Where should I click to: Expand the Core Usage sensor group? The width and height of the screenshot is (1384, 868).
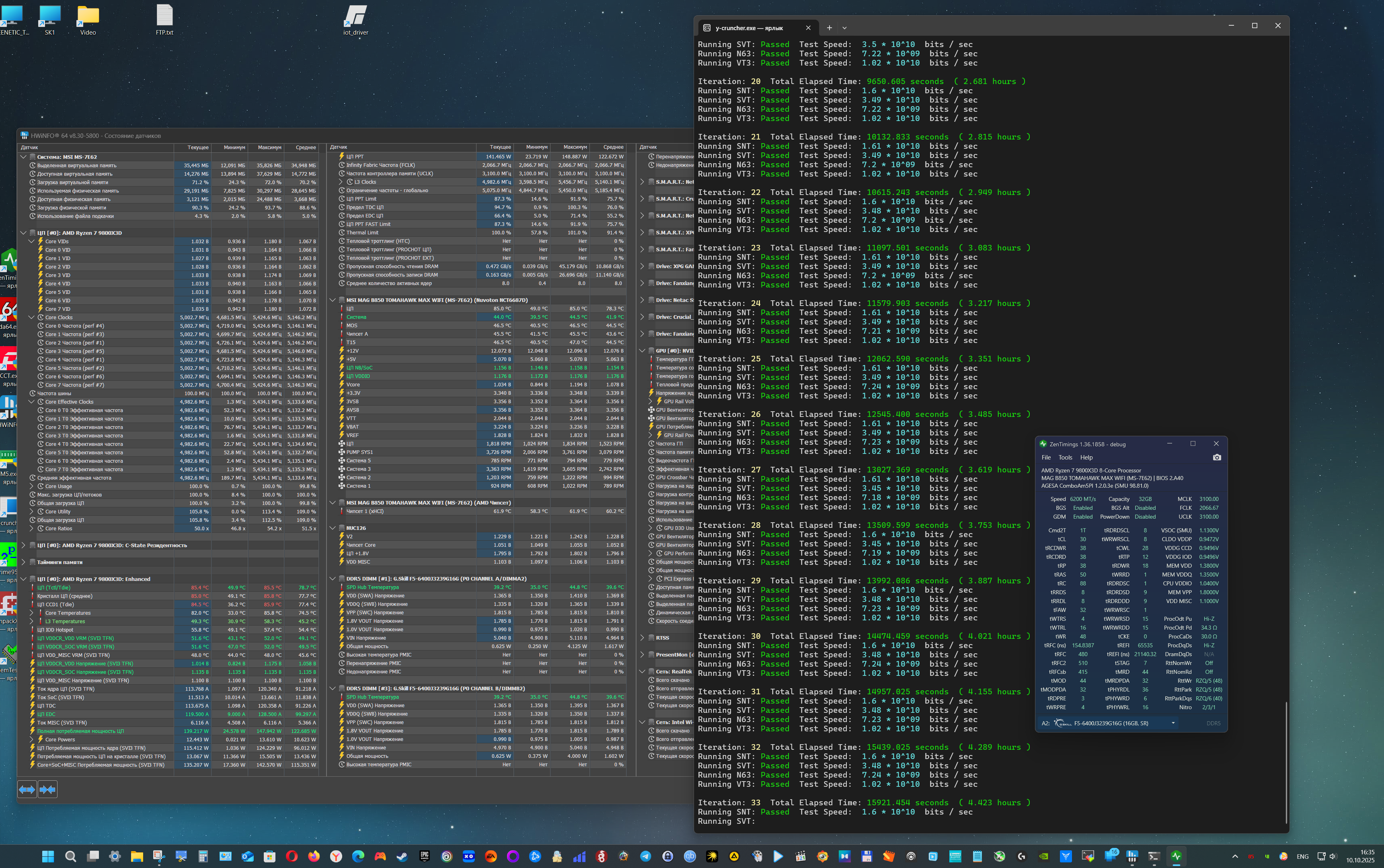click(x=32, y=486)
